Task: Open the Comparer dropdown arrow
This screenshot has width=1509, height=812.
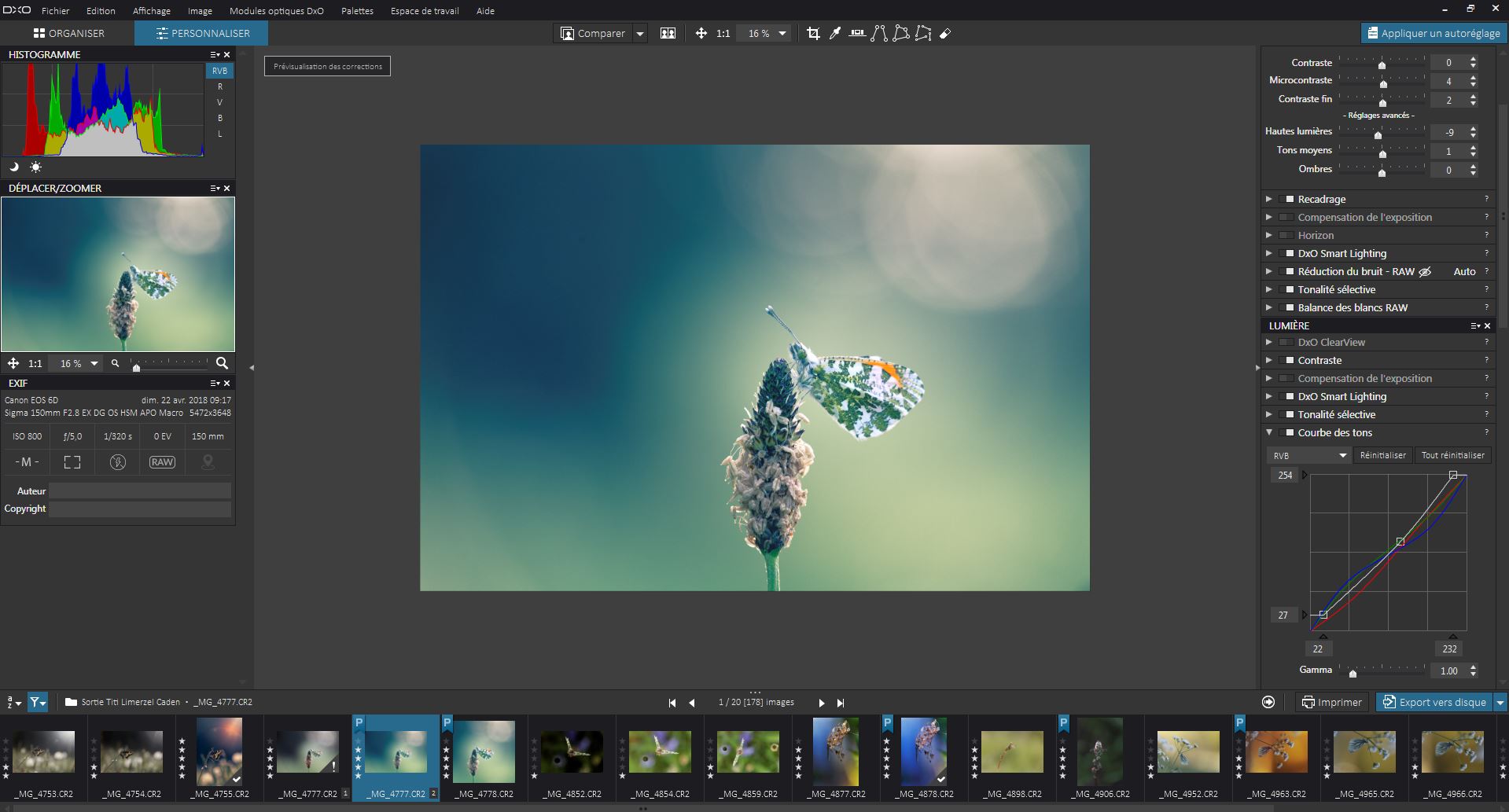Action: (x=640, y=33)
